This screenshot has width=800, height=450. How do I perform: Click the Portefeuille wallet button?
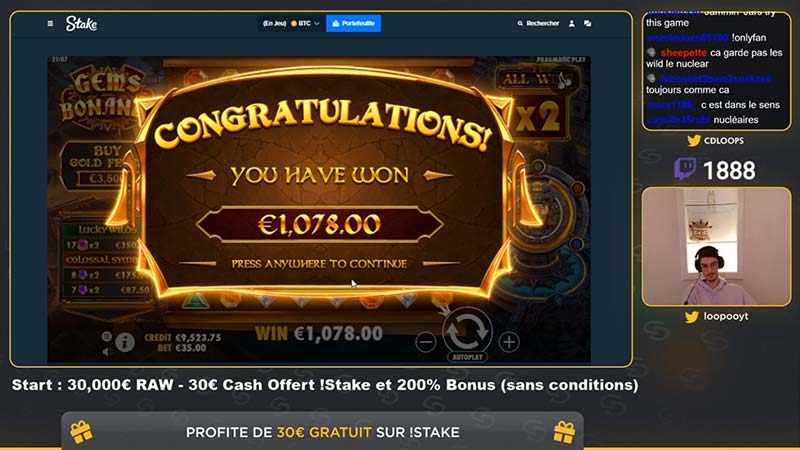point(354,23)
